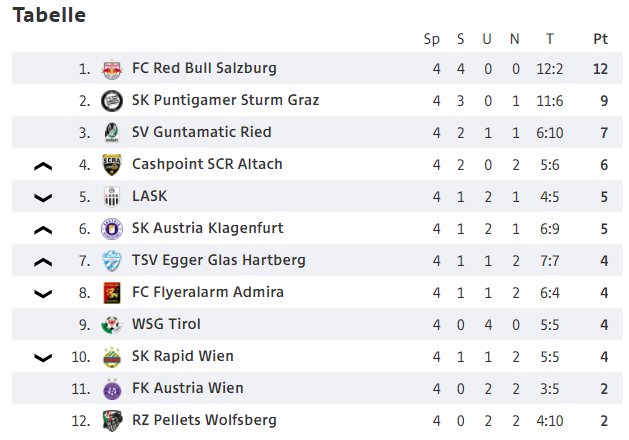Click the up chevron beside TSV Egger Glas Hartberg
The width and height of the screenshot is (629, 440).
pyautogui.click(x=43, y=262)
